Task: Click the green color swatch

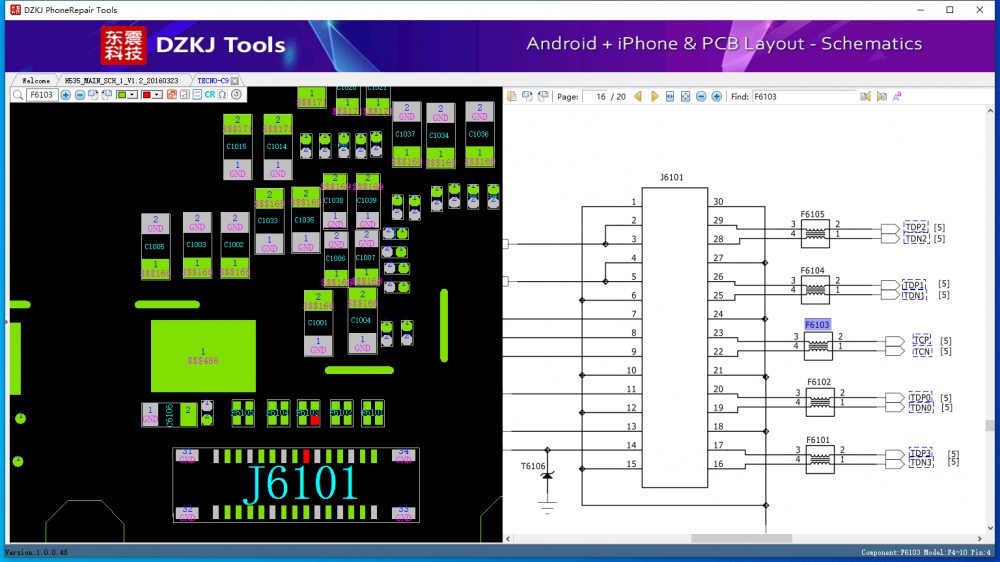Action: [x=122, y=95]
